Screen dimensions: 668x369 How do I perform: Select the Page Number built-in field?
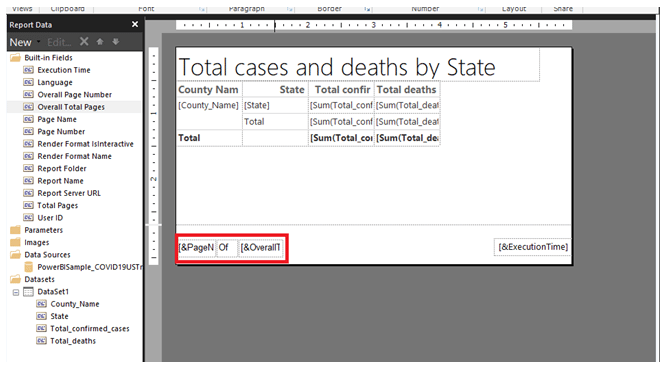point(61,132)
